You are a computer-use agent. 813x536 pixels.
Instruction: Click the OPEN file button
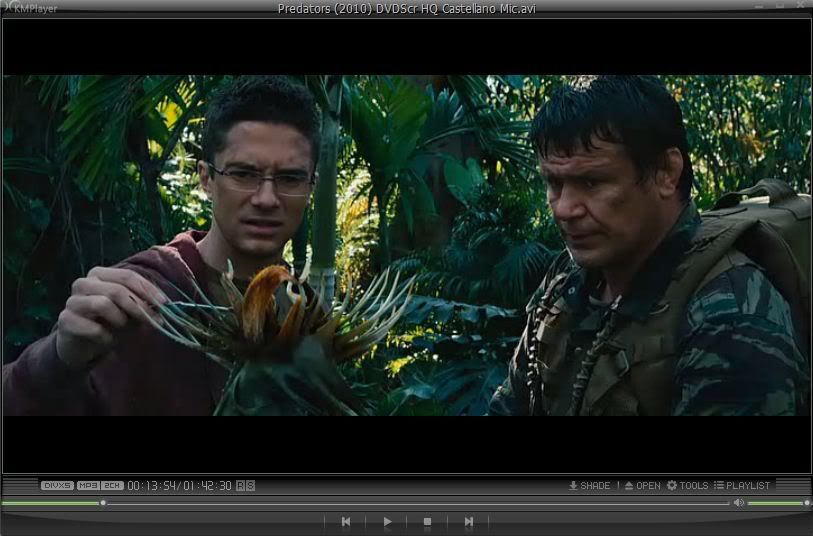pos(642,486)
